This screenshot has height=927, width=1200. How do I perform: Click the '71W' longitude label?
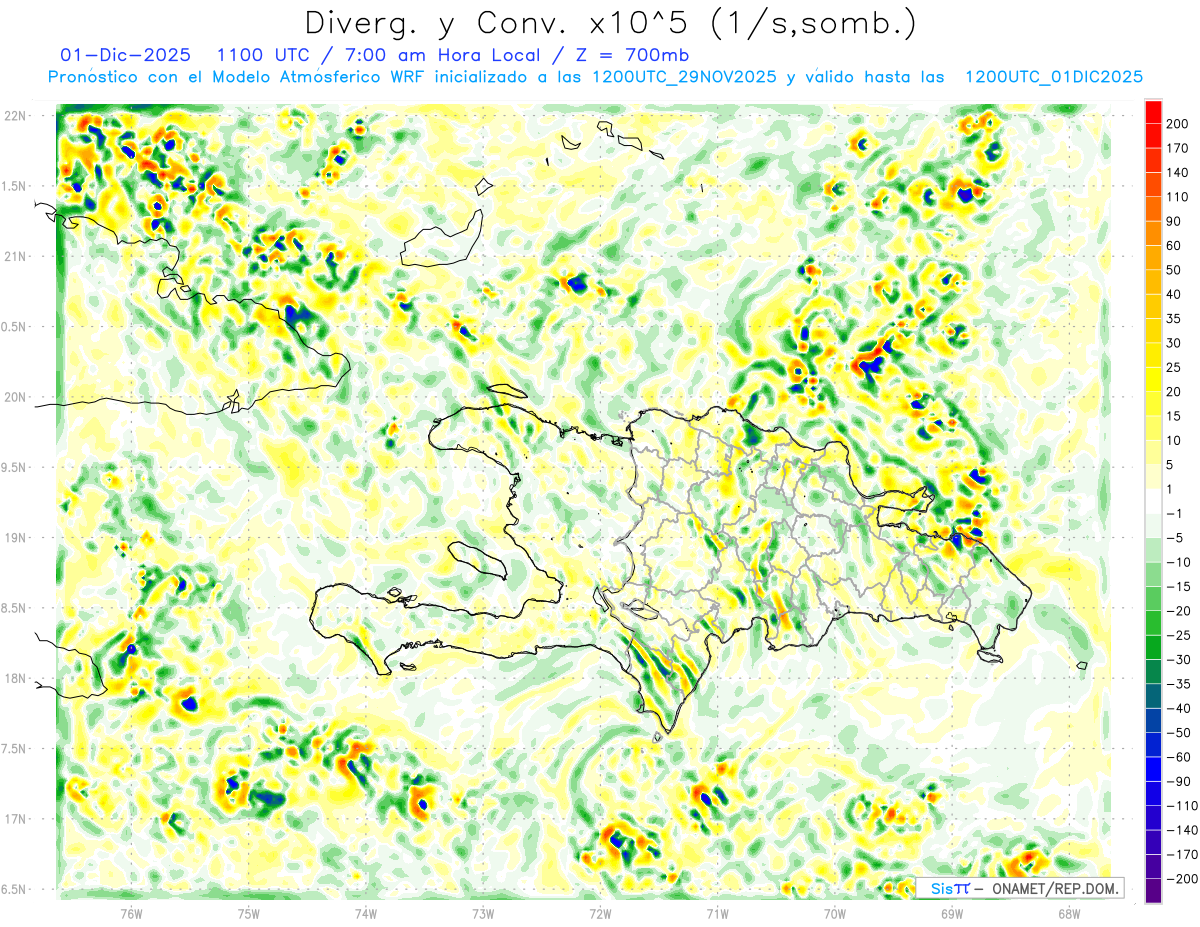(x=717, y=913)
